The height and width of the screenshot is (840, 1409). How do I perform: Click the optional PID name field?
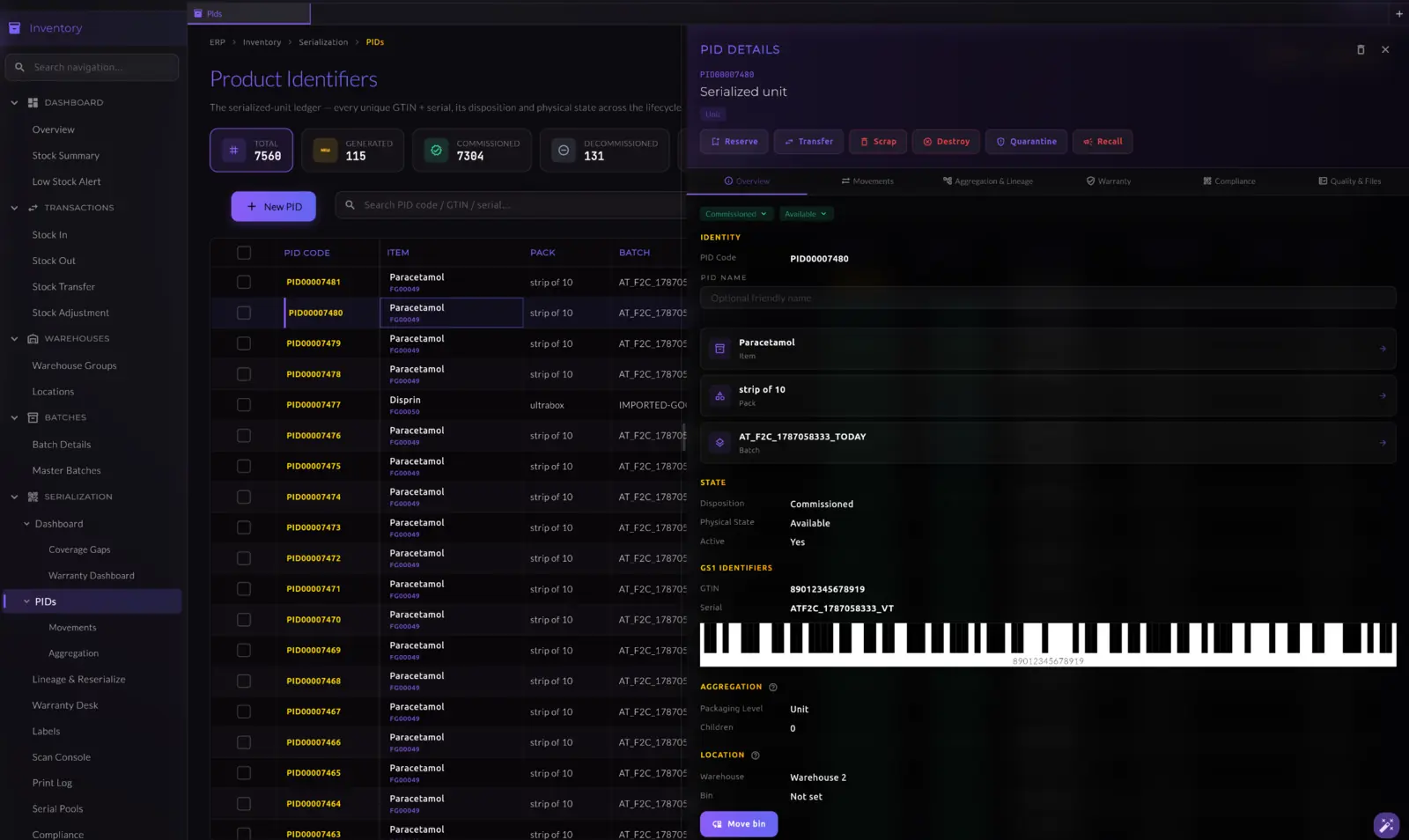(x=1048, y=298)
